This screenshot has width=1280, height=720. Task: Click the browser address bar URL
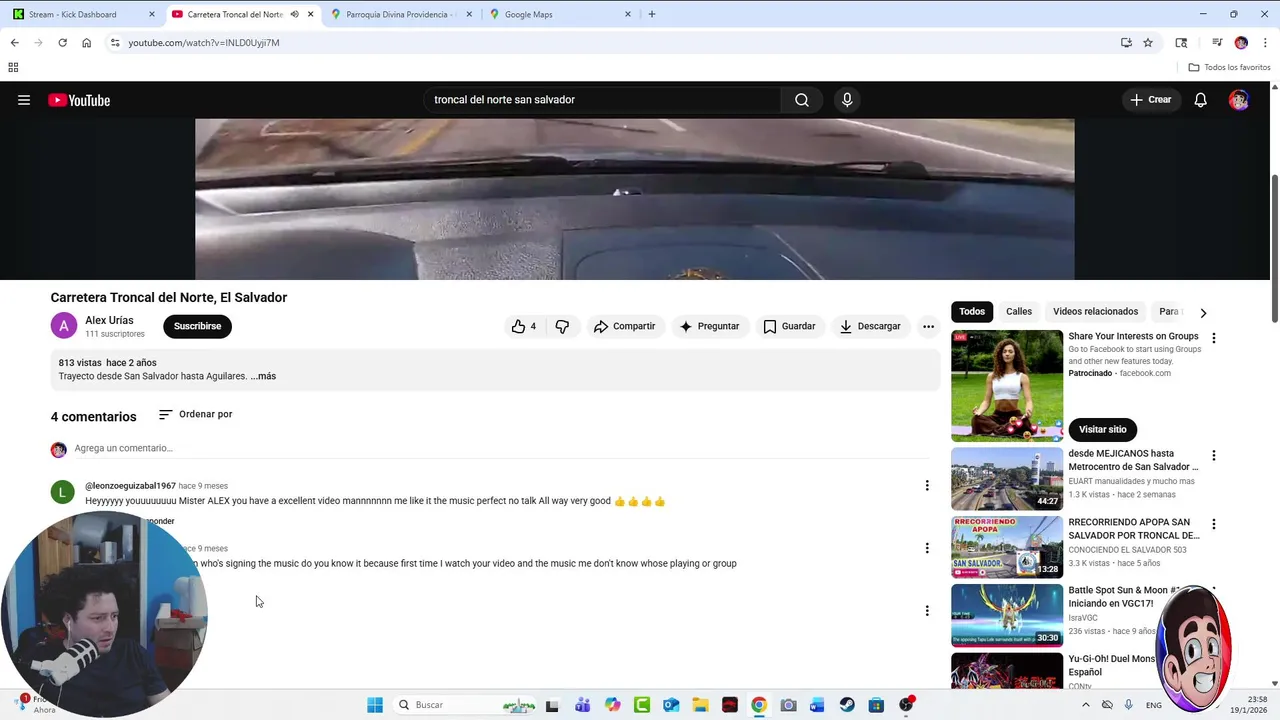point(204,43)
